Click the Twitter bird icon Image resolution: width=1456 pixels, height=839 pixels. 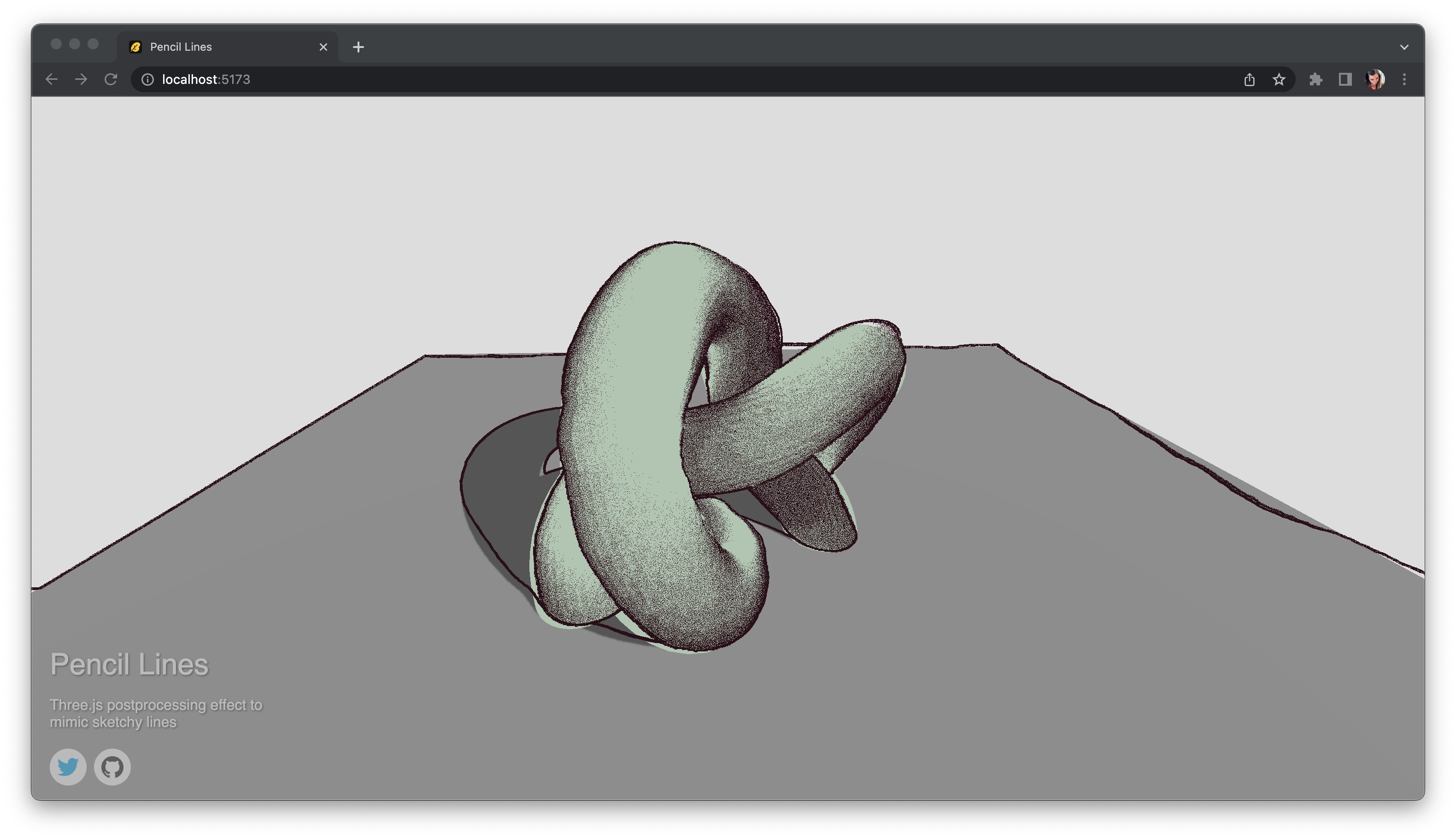point(68,767)
